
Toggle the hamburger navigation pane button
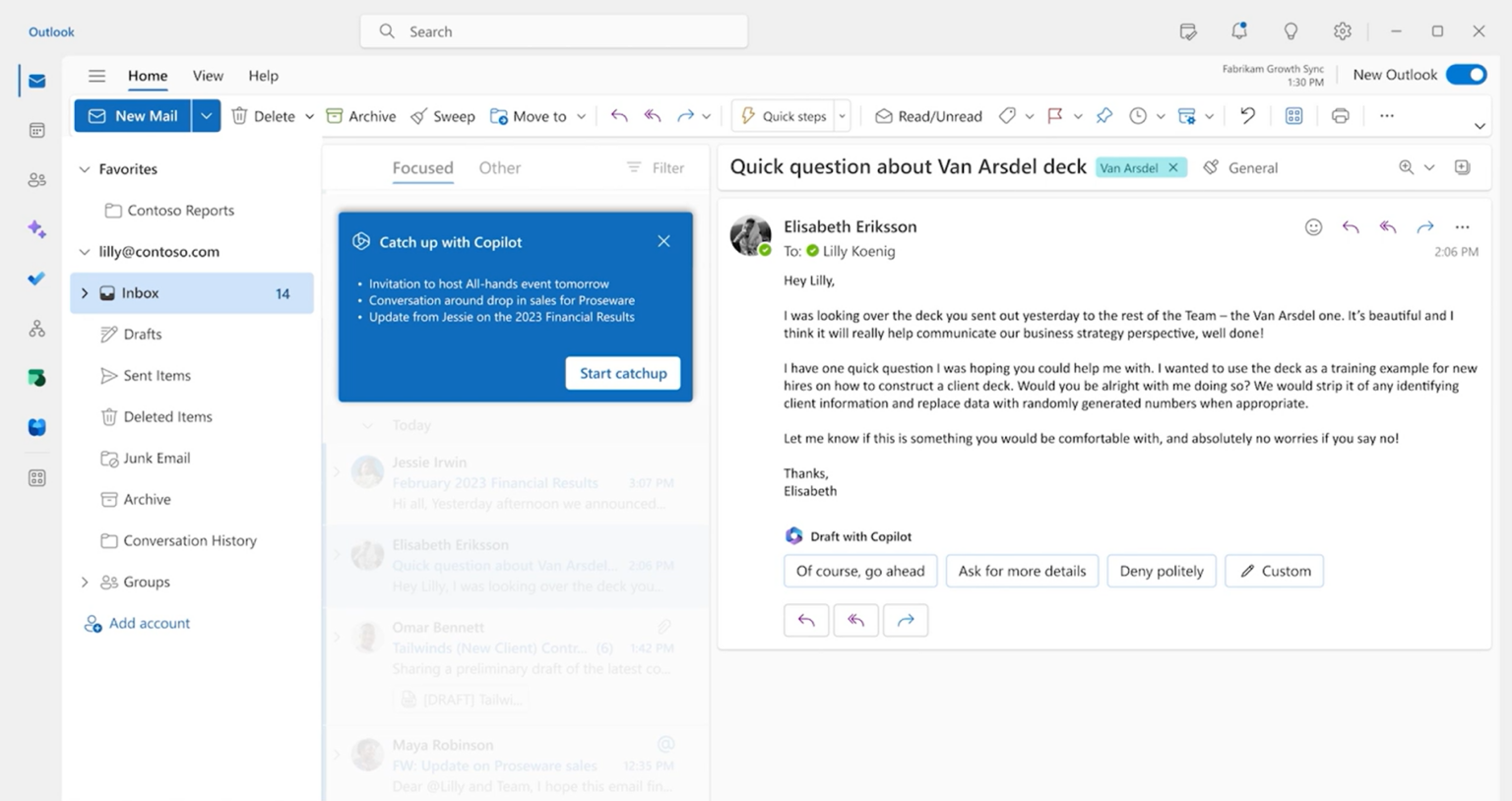tap(96, 76)
